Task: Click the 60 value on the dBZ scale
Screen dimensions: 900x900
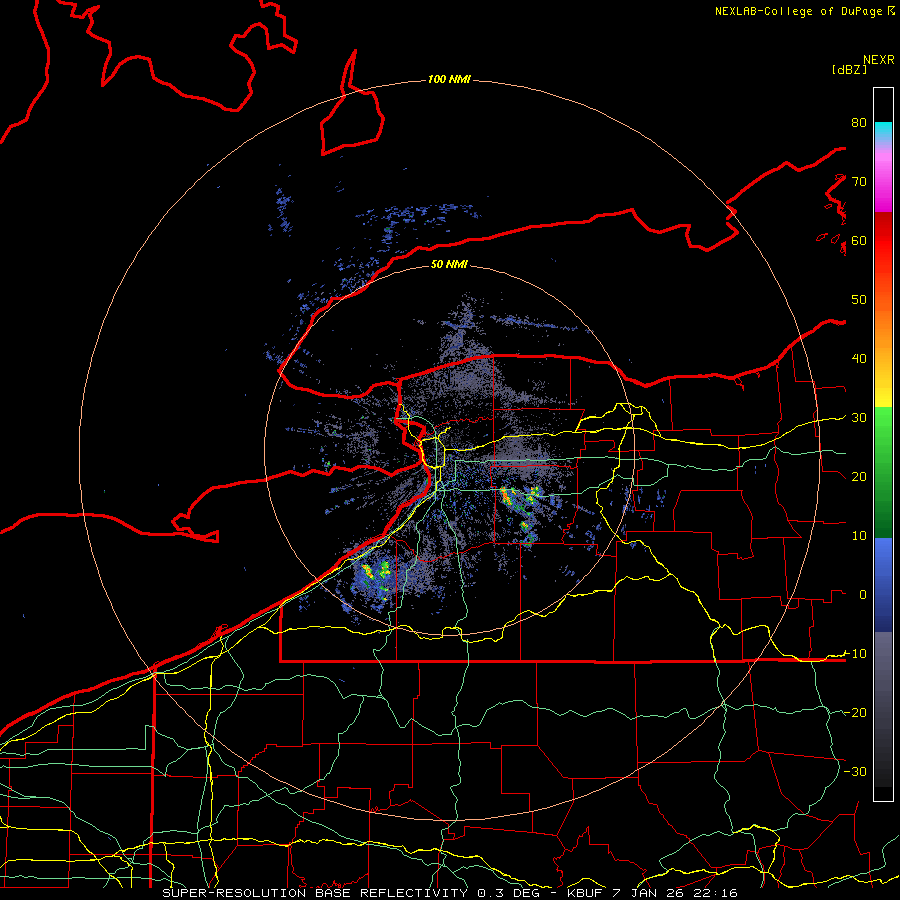Action: point(859,241)
